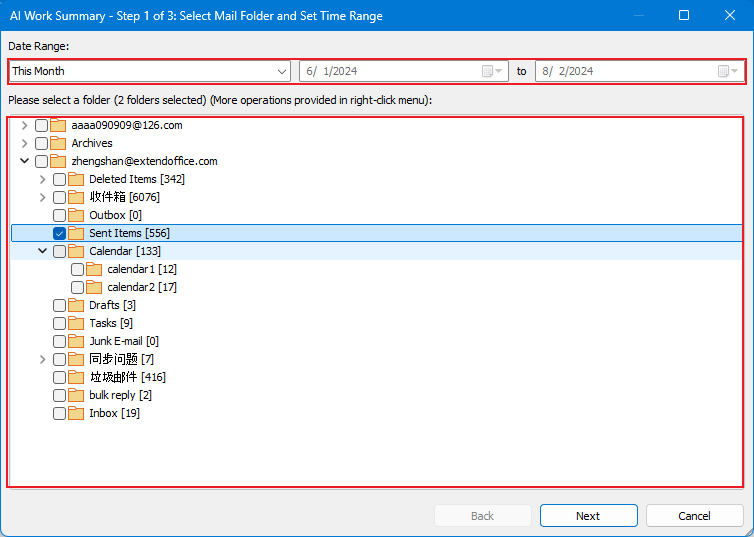Tick the Outbox folder checkbox

click(x=60, y=215)
